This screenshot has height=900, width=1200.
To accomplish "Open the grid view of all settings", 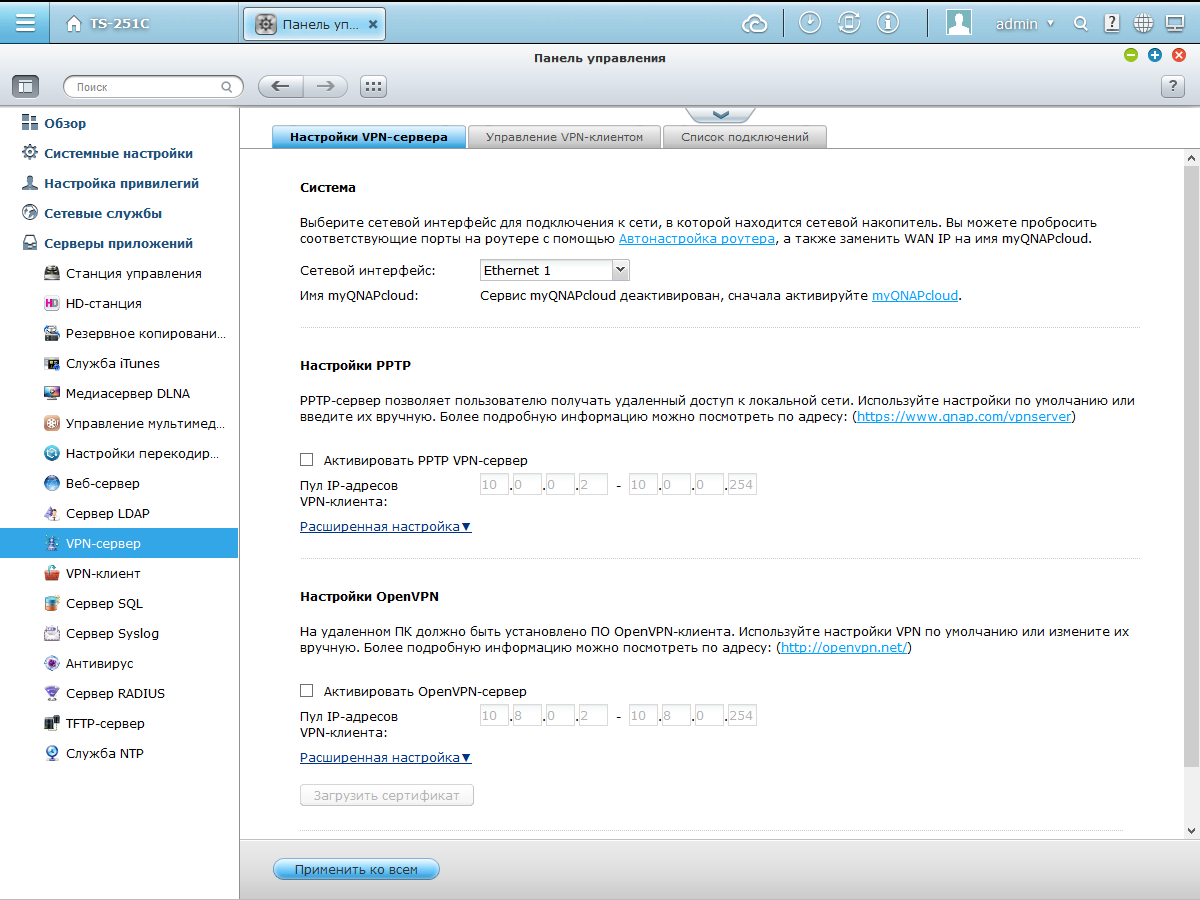I will coord(373,87).
